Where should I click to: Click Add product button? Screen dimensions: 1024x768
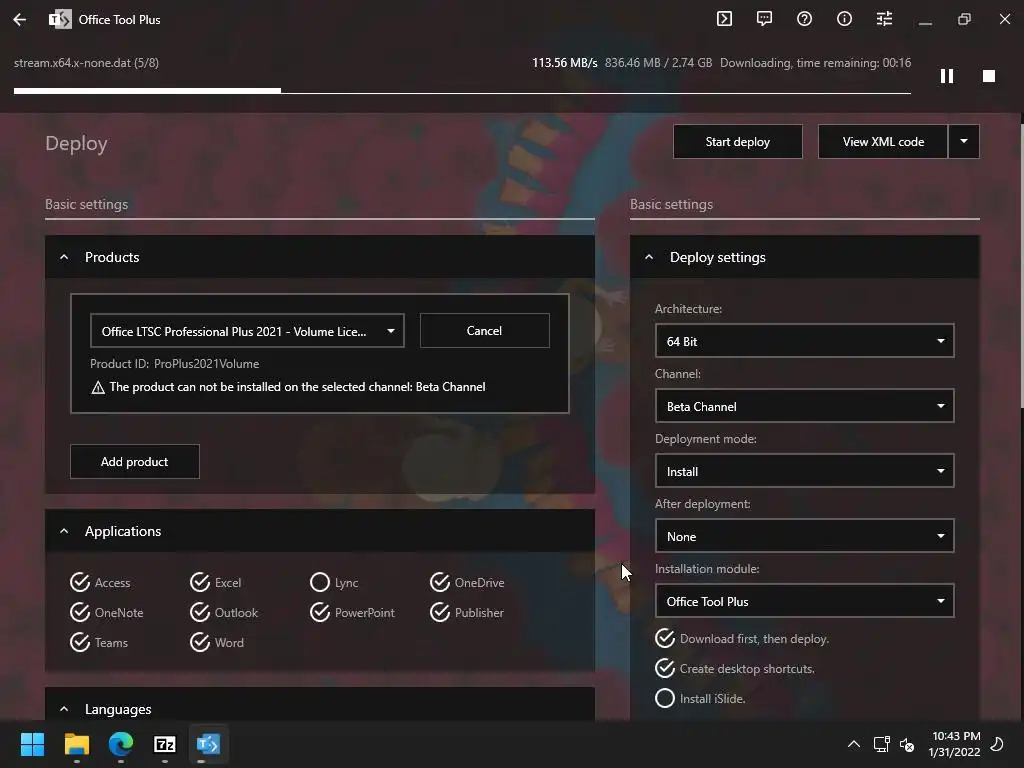point(135,462)
